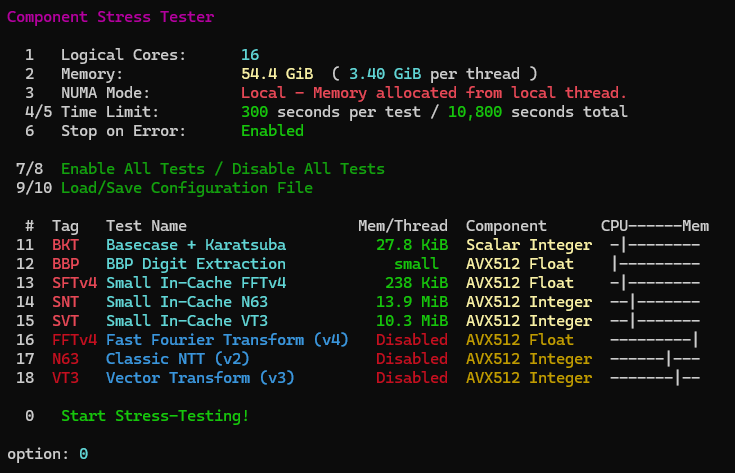The height and width of the screenshot is (473, 735).
Task: Click the Stop on Error Enabled value
Action: pyautogui.click(x=272, y=131)
